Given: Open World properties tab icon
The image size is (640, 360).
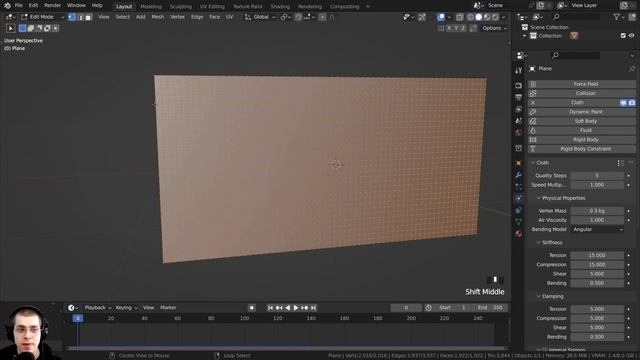Looking at the screenshot, I should pyautogui.click(x=518, y=133).
